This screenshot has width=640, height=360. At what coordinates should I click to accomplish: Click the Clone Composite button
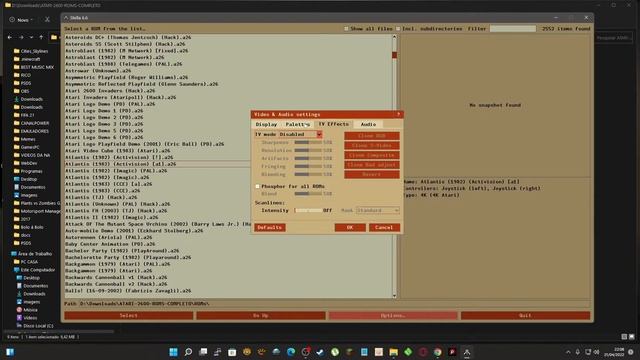coord(372,155)
